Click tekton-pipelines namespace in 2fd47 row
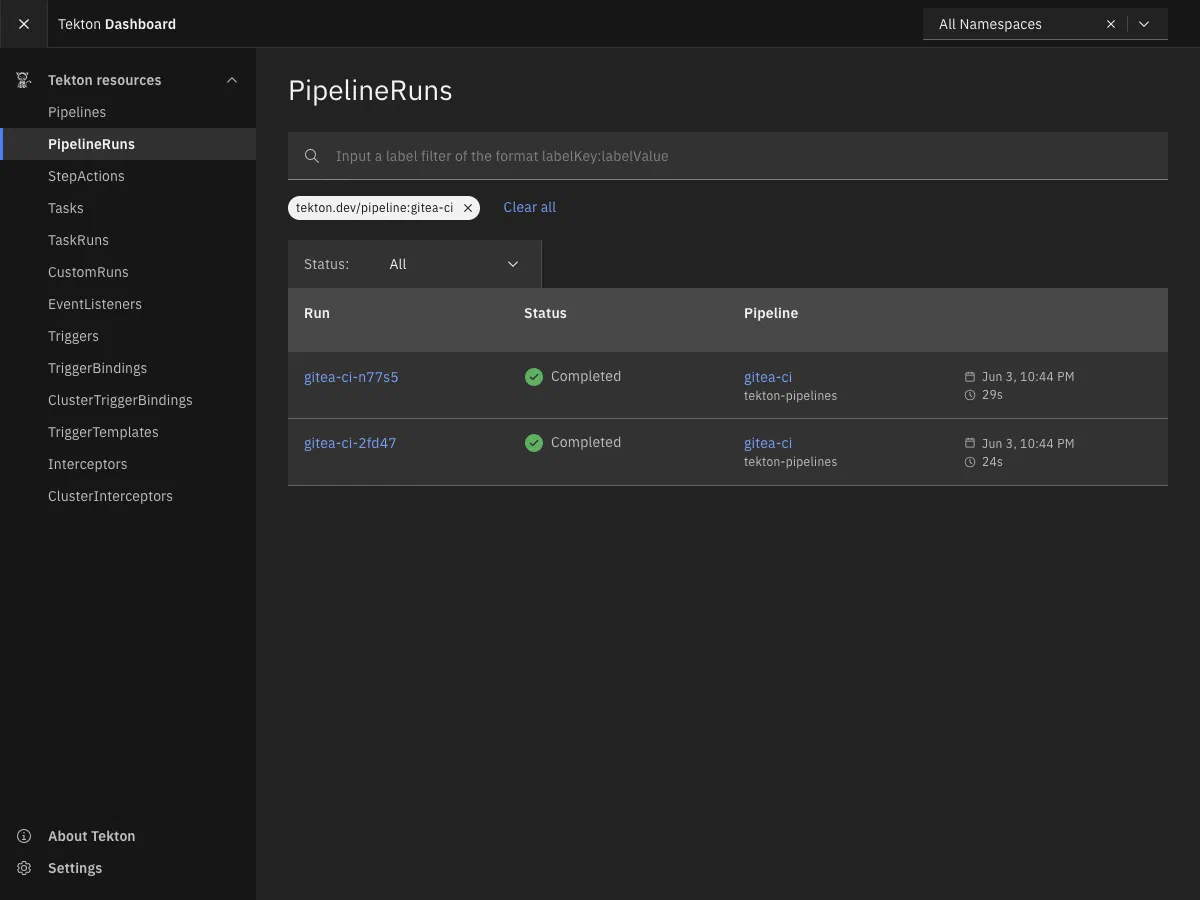The height and width of the screenshot is (900, 1200). pos(791,462)
